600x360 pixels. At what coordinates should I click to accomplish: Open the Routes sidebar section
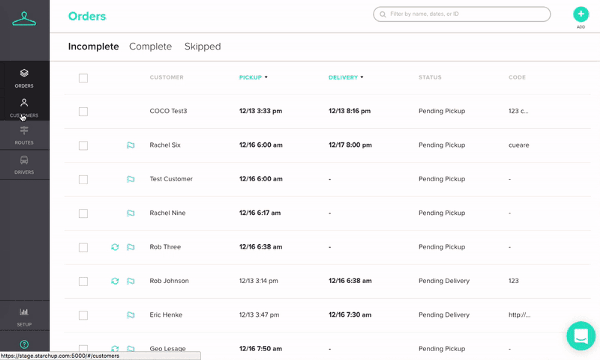coord(24,135)
